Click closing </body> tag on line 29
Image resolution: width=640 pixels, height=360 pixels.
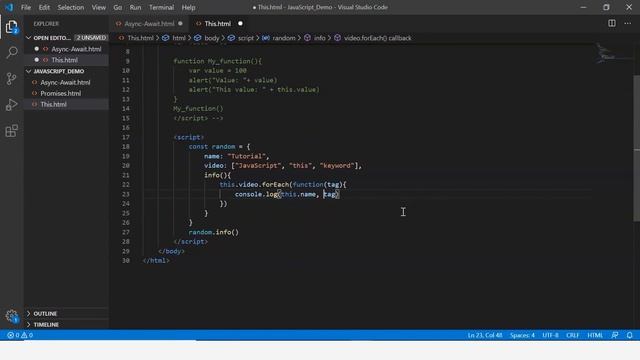tap(171, 251)
